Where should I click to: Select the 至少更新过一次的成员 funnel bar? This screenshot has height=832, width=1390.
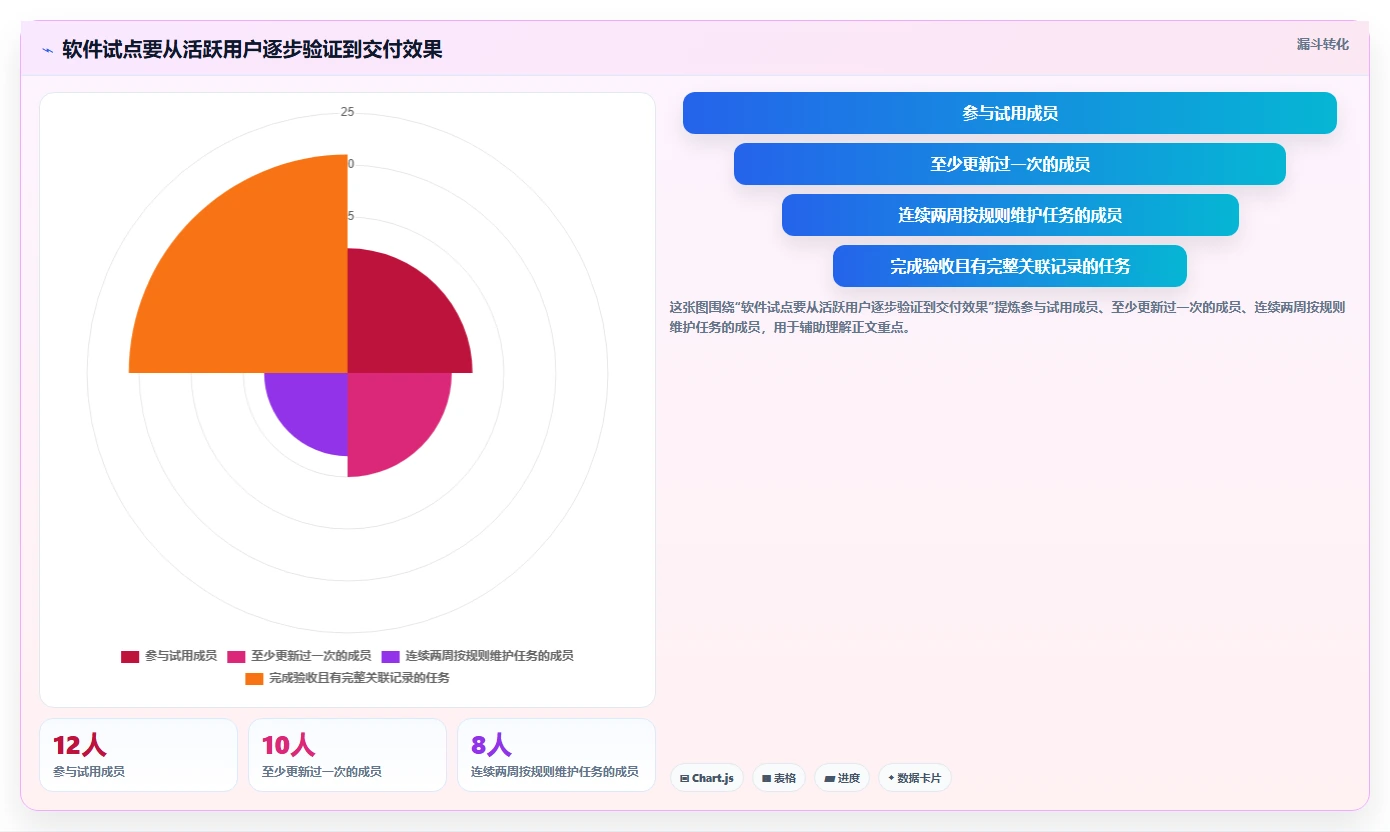pyautogui.click(x=1009, y=164)
